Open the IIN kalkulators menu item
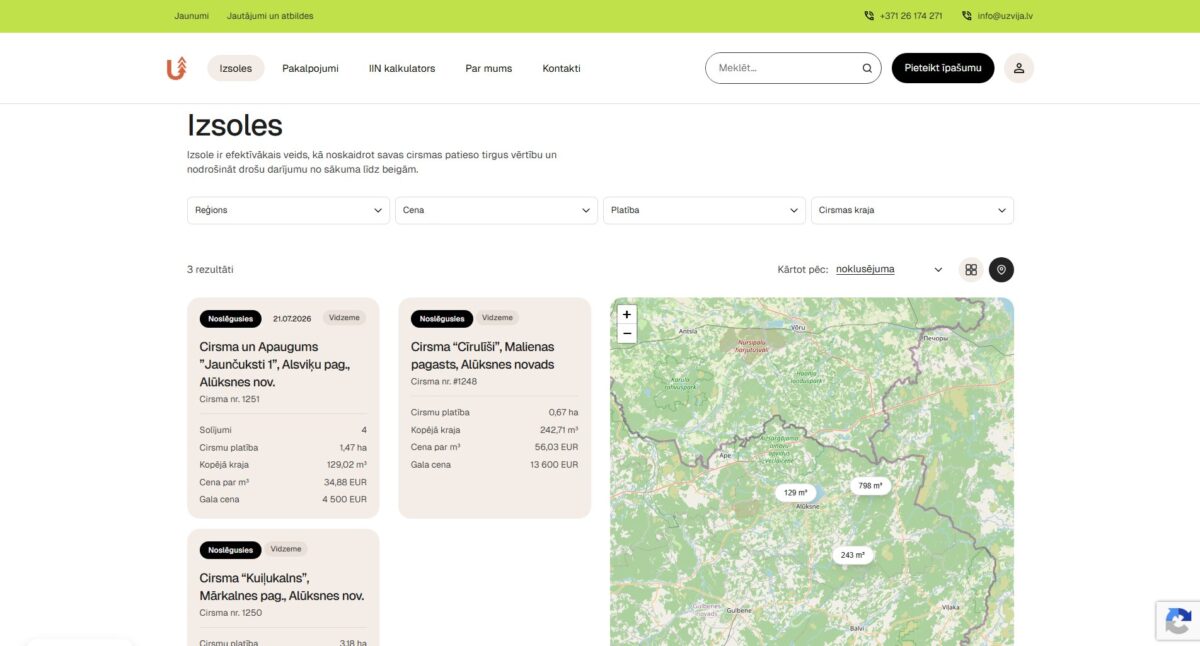The image size is (1200, 646). [402, 68]
